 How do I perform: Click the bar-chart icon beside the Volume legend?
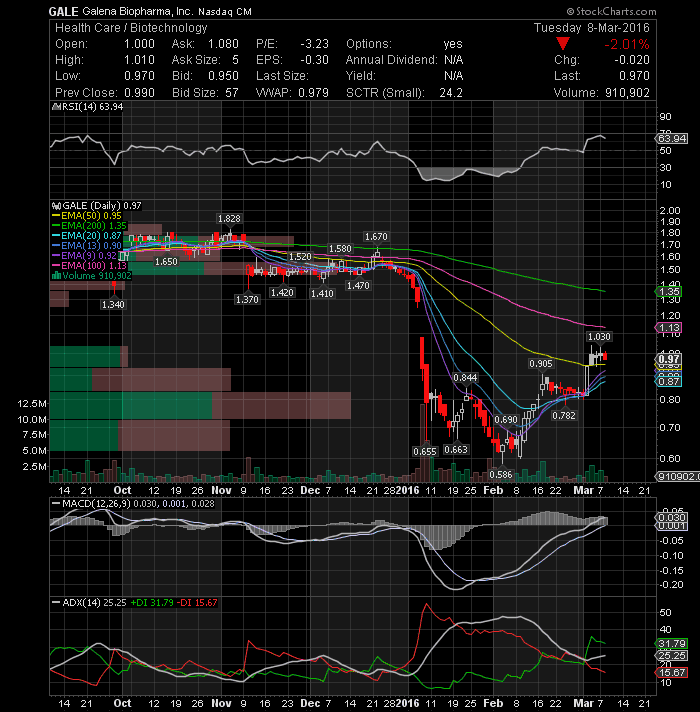click(56, 276)
